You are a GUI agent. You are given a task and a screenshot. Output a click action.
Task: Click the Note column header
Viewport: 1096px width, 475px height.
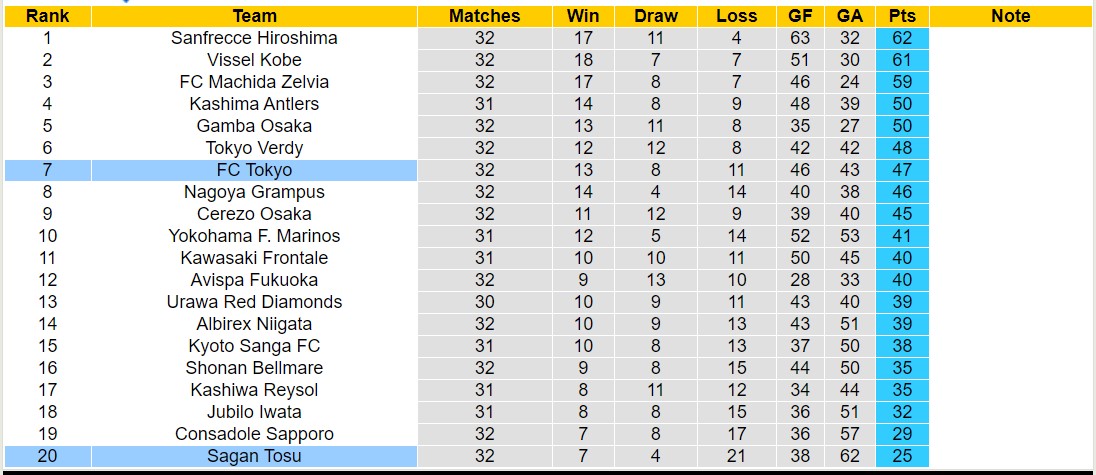1010,16
